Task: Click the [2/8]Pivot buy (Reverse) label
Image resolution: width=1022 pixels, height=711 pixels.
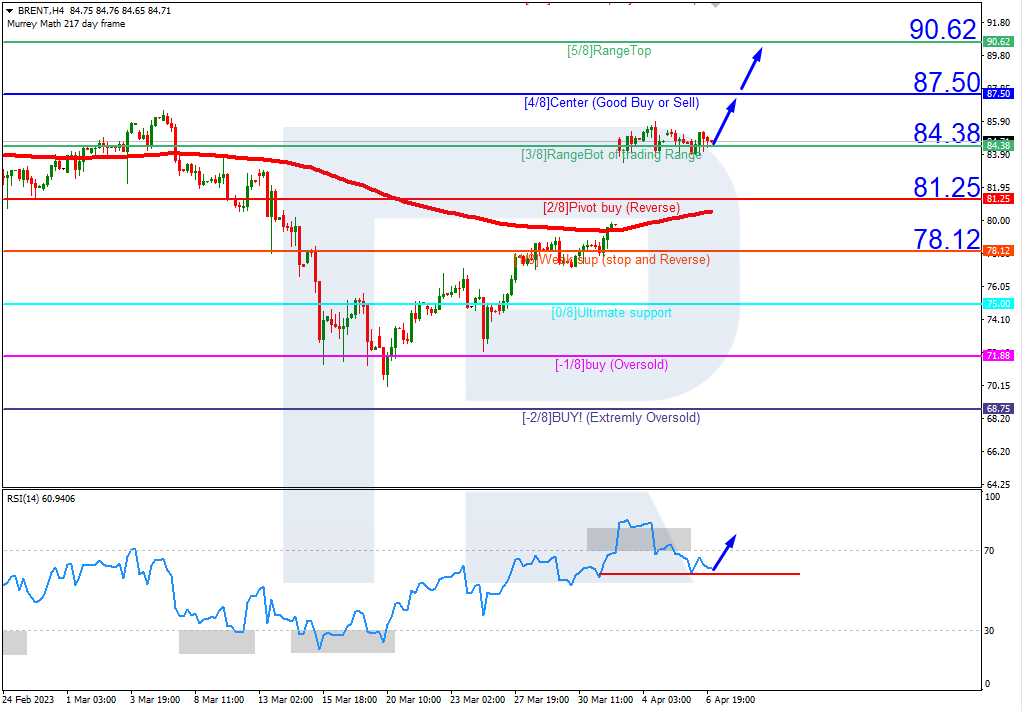Action: coord(611,208)
